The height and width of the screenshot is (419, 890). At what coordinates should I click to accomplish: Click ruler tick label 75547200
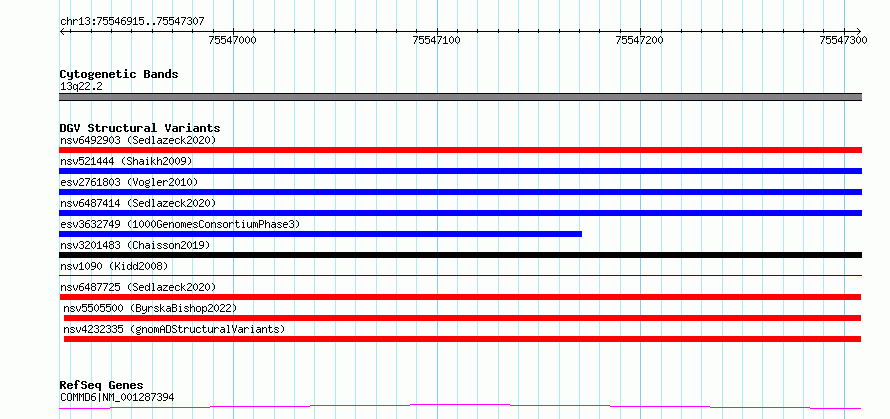[x=640, y=40]
